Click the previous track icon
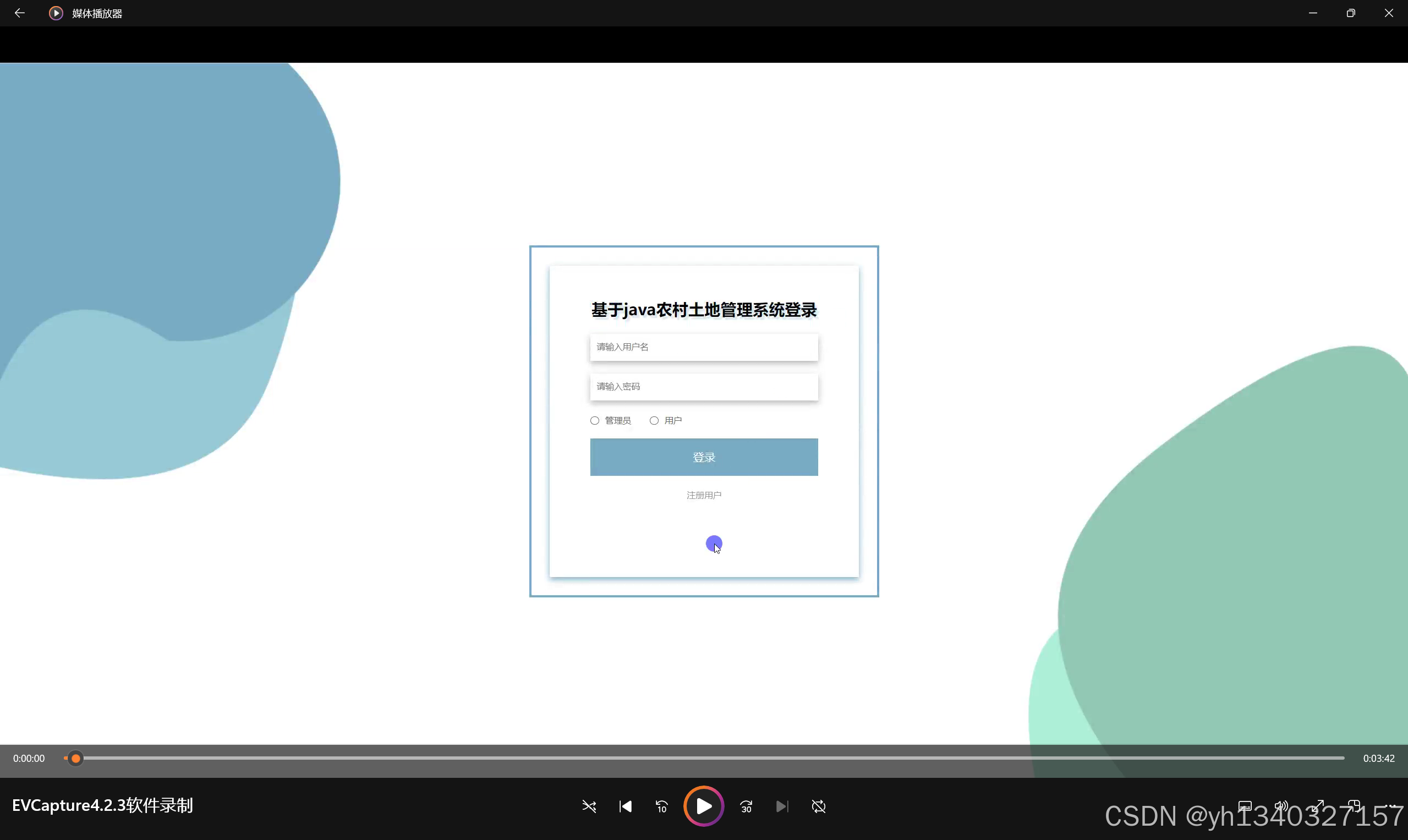The height and width of the screenshot is (840, 1408). (625, 806)
